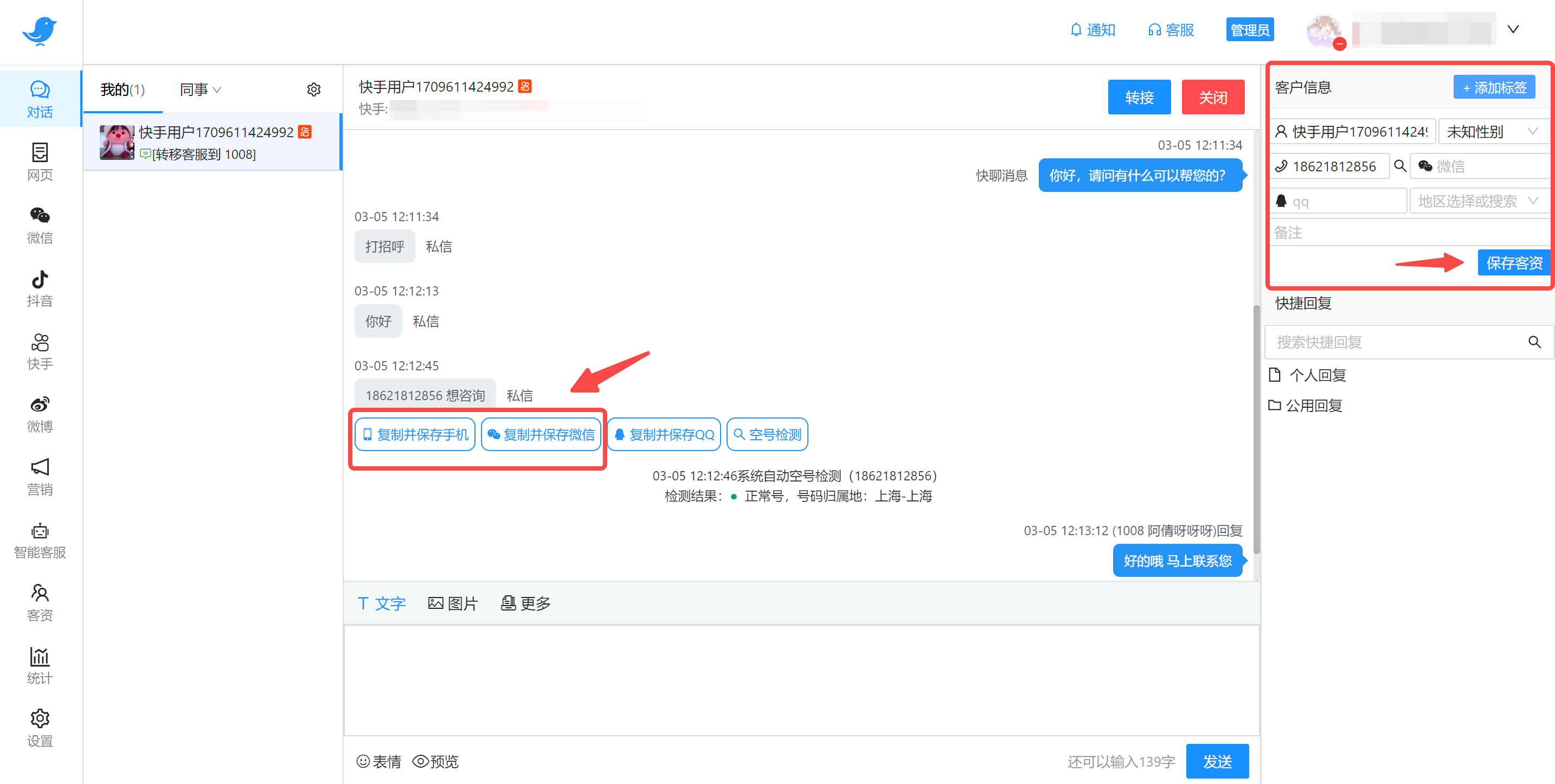Click the emoji 表情 toggle below input
The width and height of the screenshot is (1555, 784).
379,762
